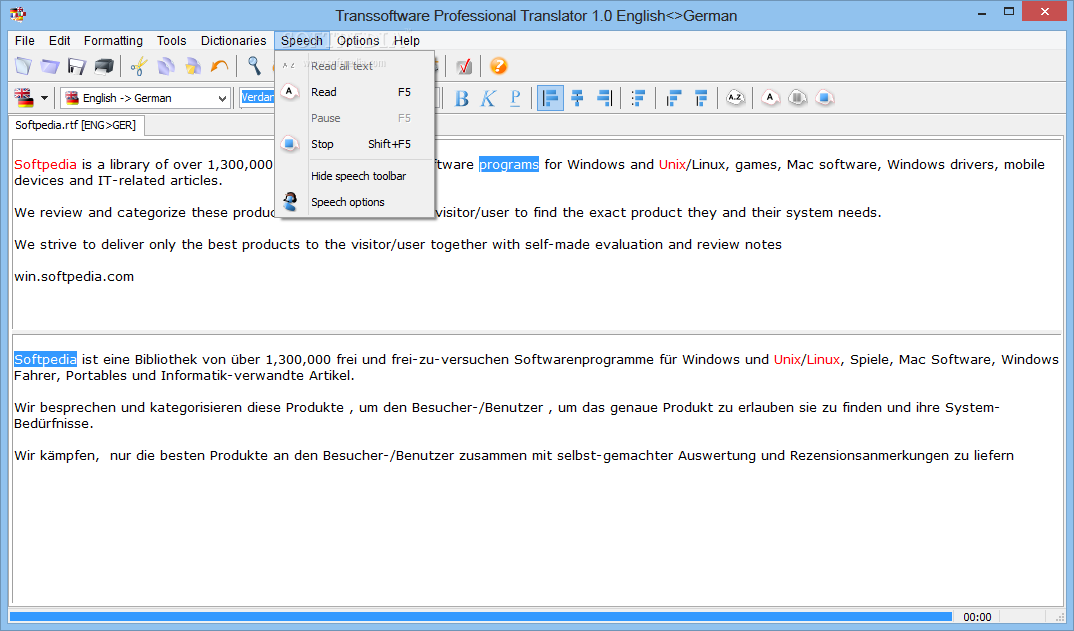Viewport: 1074px width, 631px height.
Task: Print the document with printer icon
Action: (x=103, y=66)
